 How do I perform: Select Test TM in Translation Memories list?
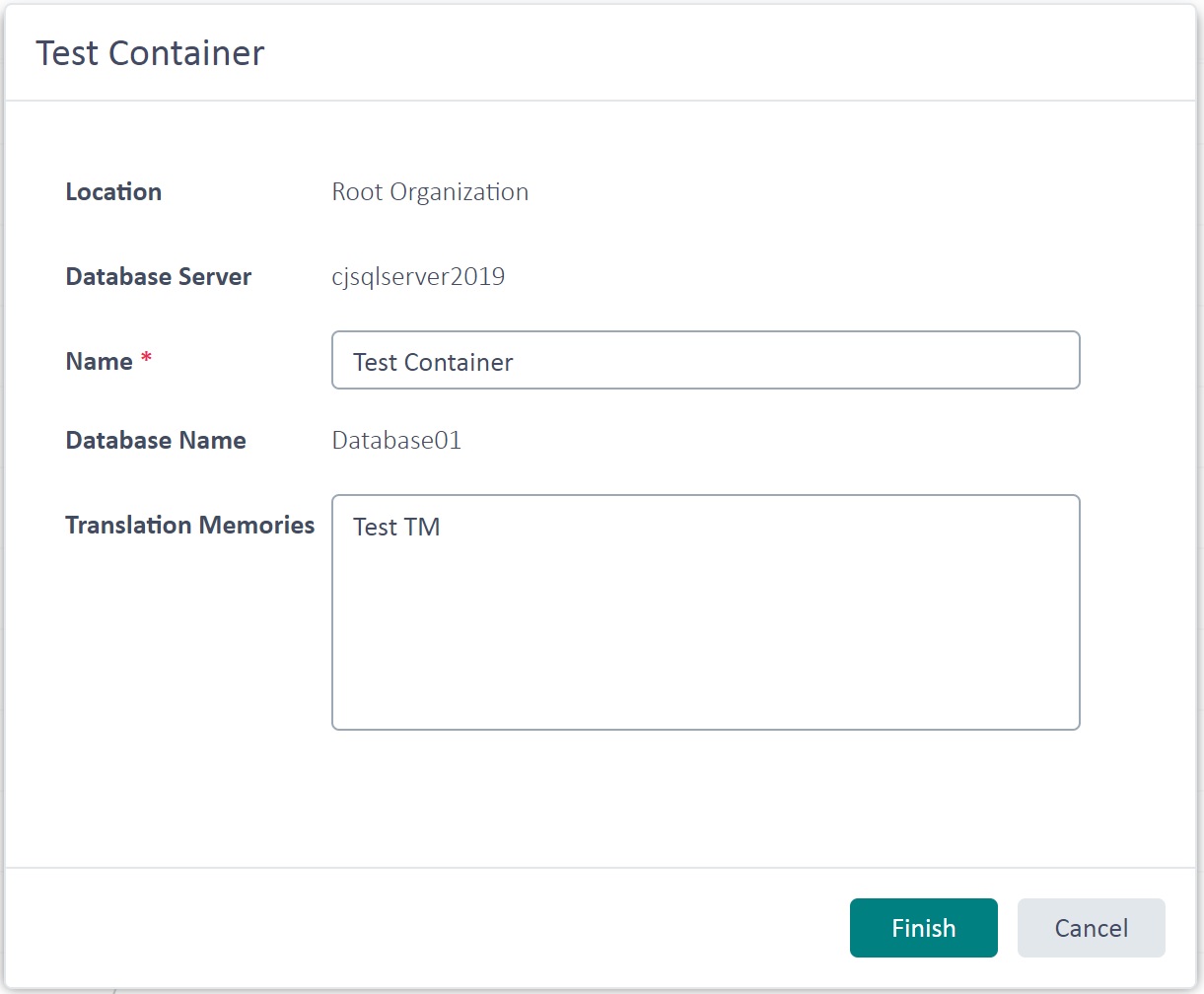396,528
